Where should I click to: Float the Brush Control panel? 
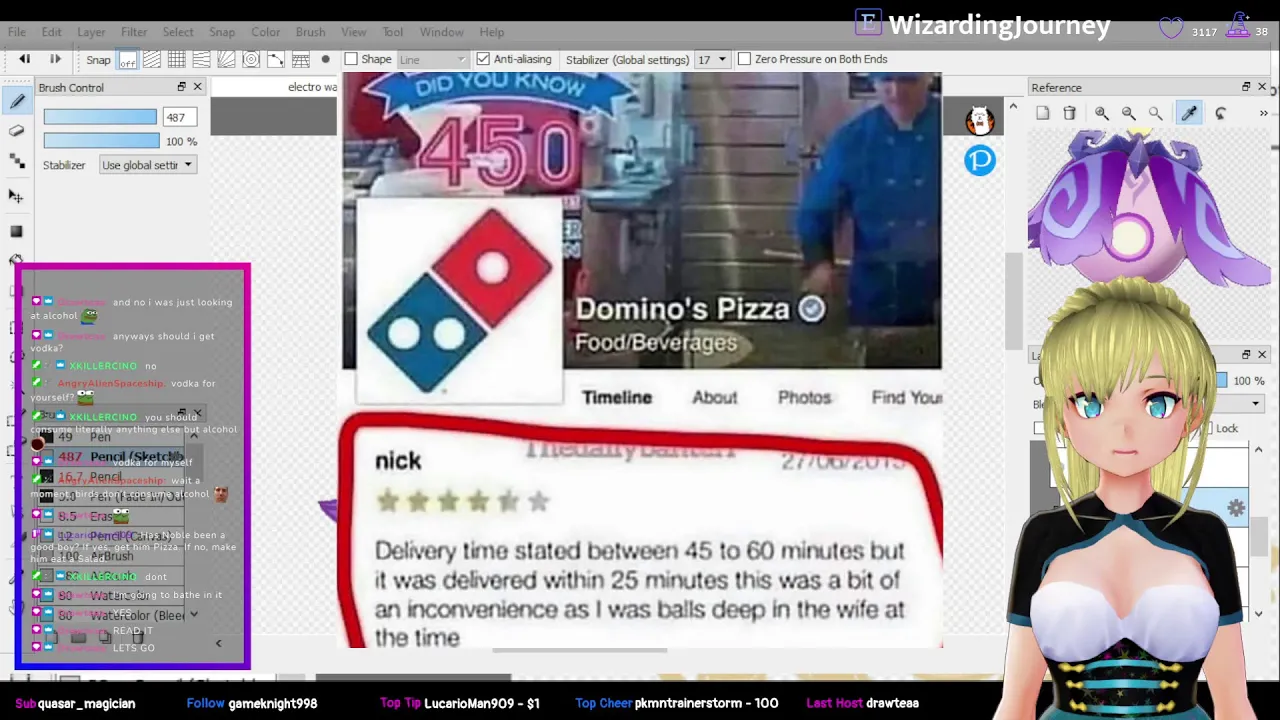(x=181, y=87)
